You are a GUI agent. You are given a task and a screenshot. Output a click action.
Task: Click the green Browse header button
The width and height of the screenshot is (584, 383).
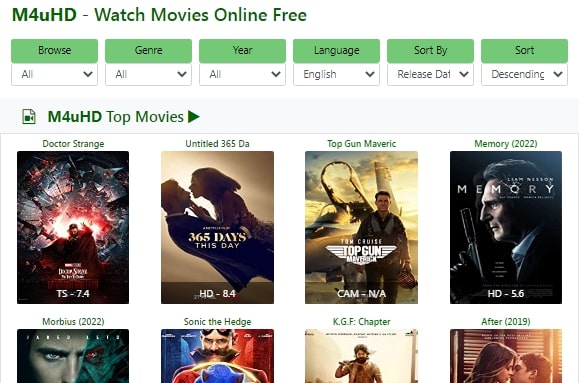(54, 51)
